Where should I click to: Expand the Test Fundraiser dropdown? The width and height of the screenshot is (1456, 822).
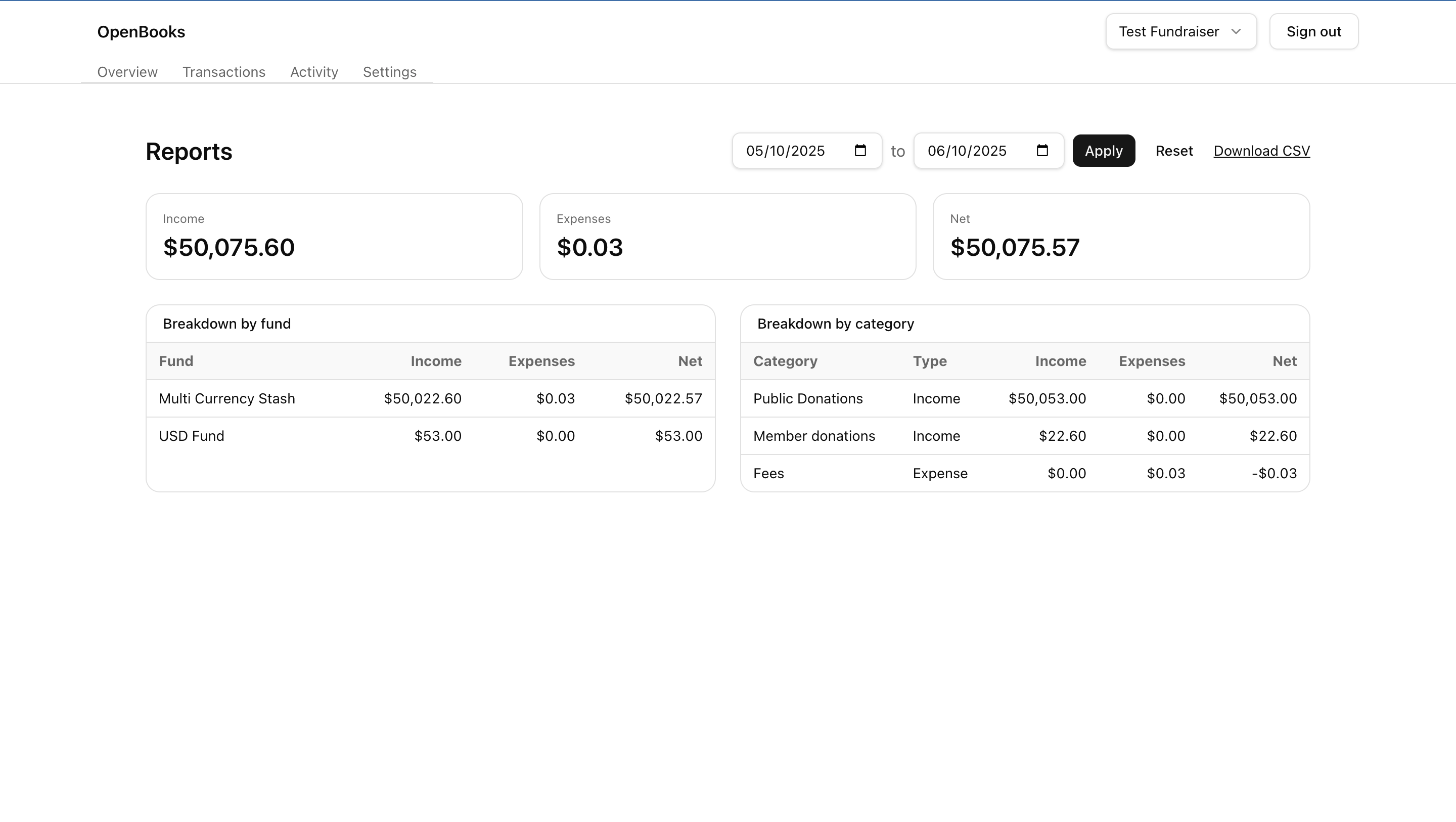[x=1180, y=32]
